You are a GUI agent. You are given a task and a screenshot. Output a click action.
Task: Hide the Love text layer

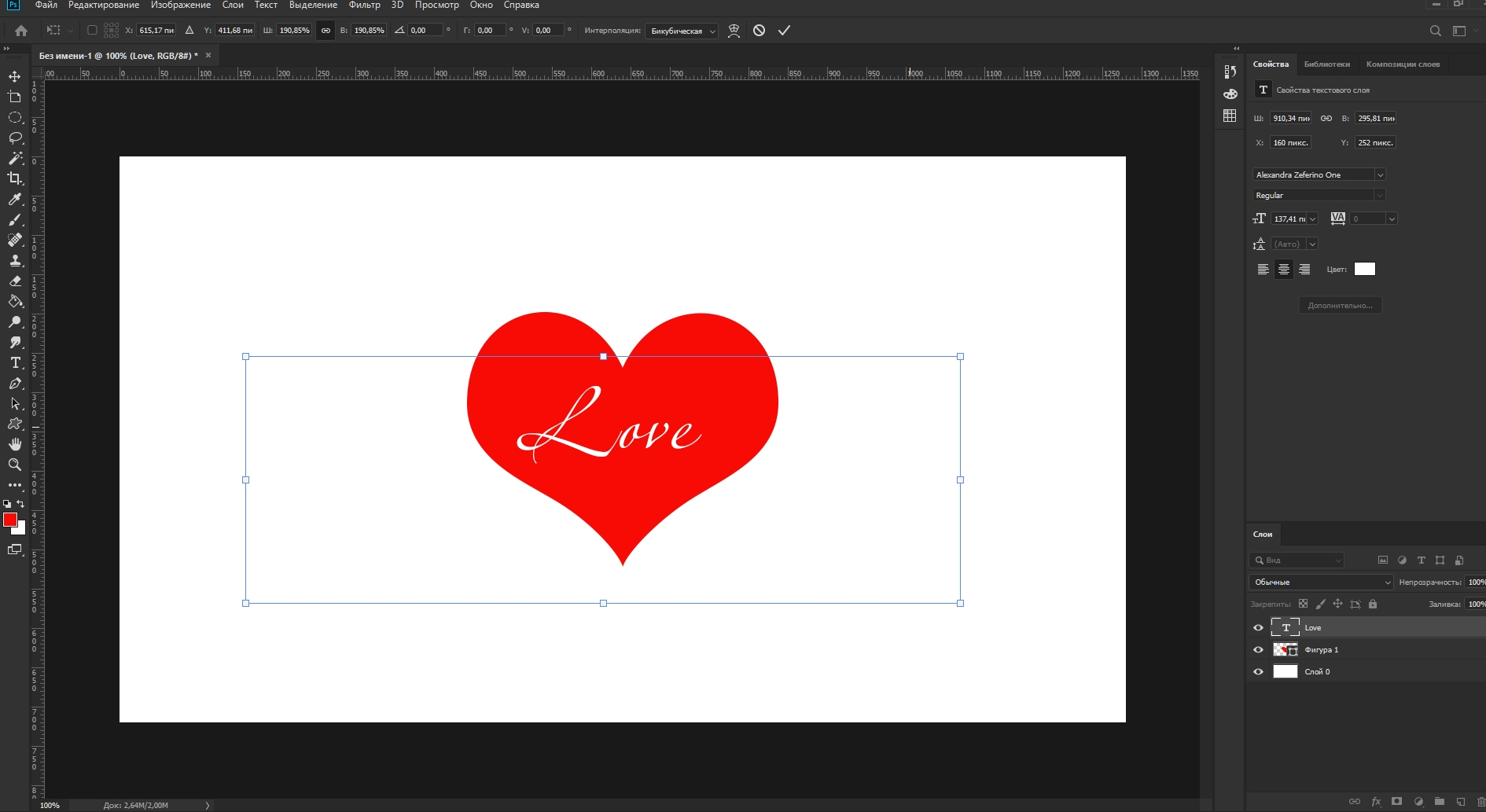tap(1258, 627)
